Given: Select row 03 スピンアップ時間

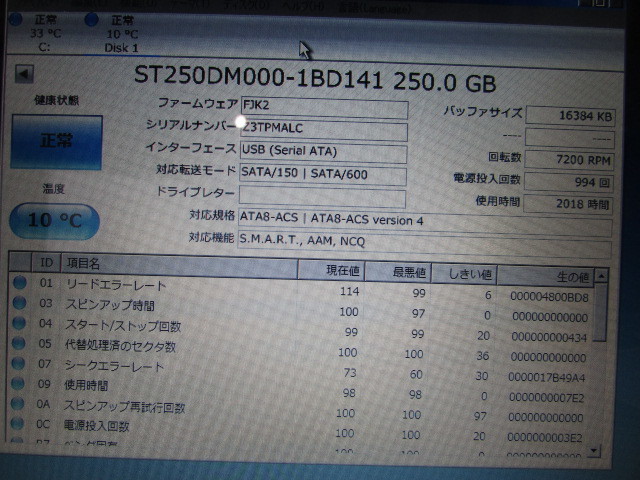Looking at the screenshot, I should point(301,309).
